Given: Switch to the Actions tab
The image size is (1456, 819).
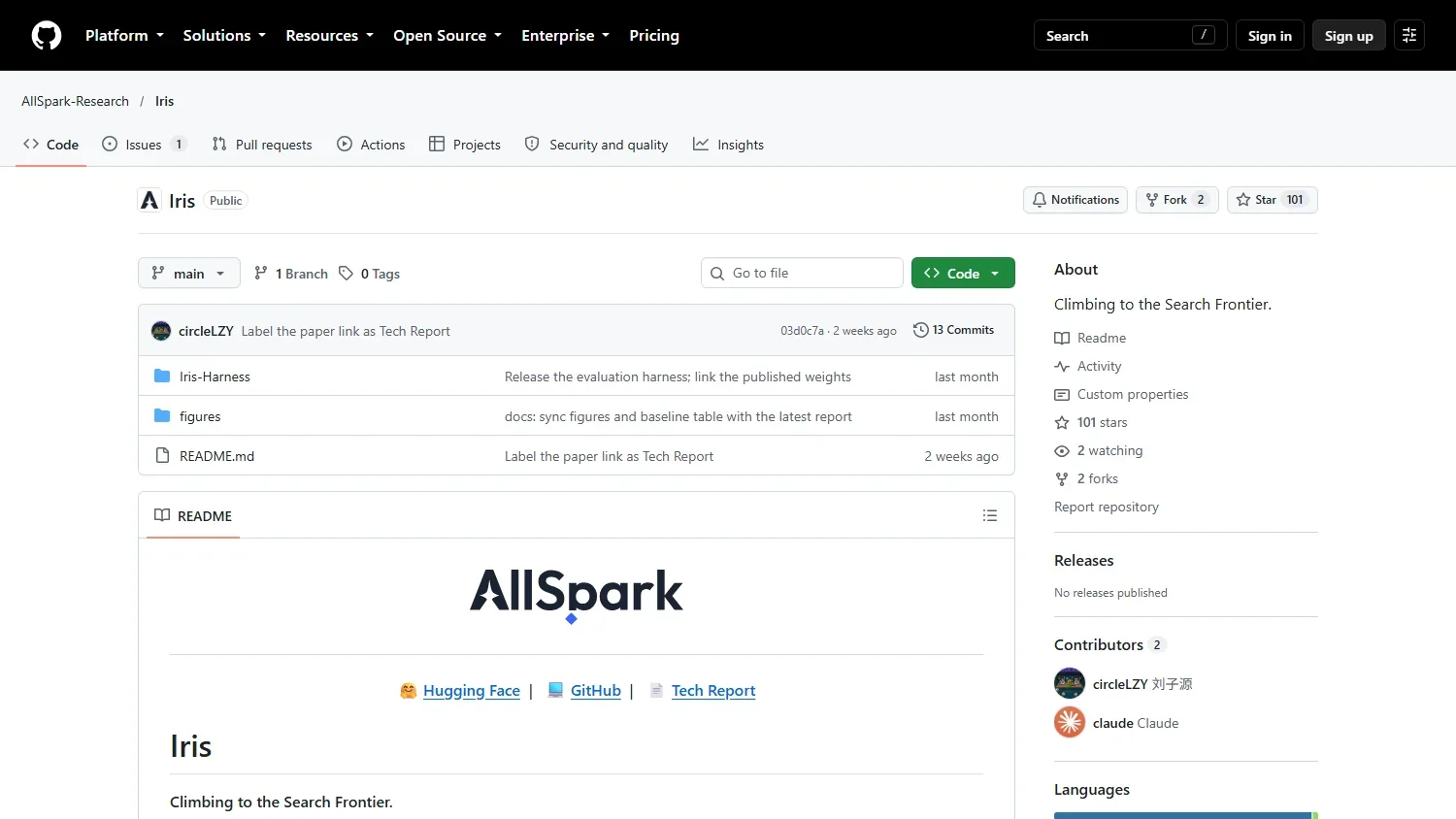Looking at the screenshot, I should coord(371,145).
